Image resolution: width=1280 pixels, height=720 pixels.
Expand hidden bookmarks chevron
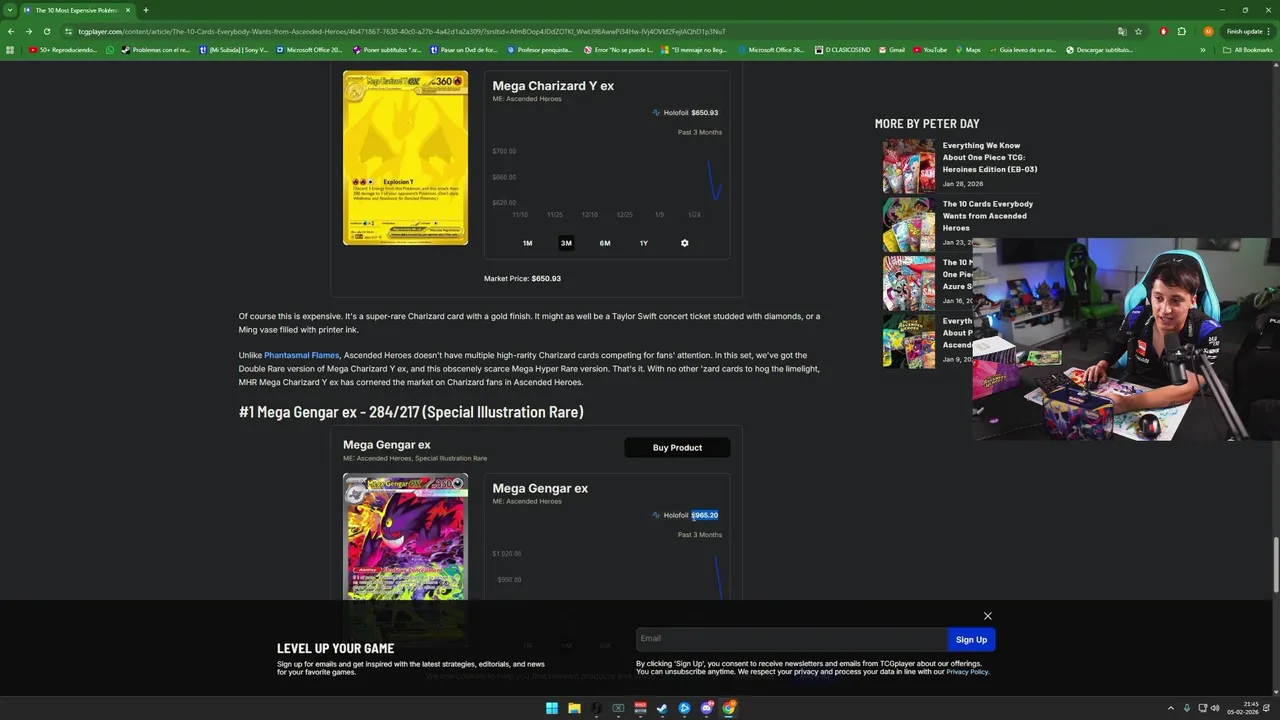point(1203,49)
